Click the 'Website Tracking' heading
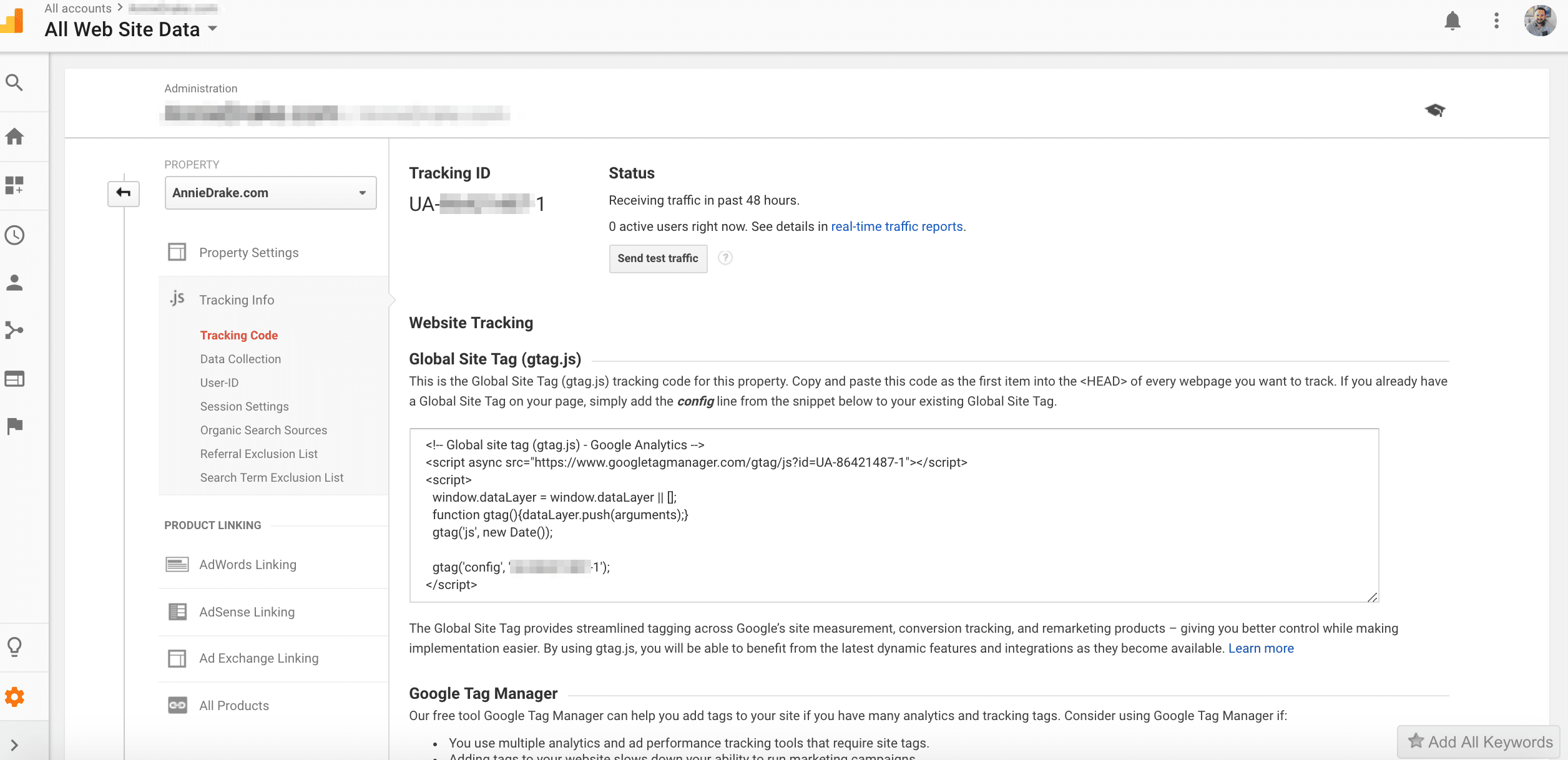The height and width of the screenshot is (760, 1568). [471, 323]
